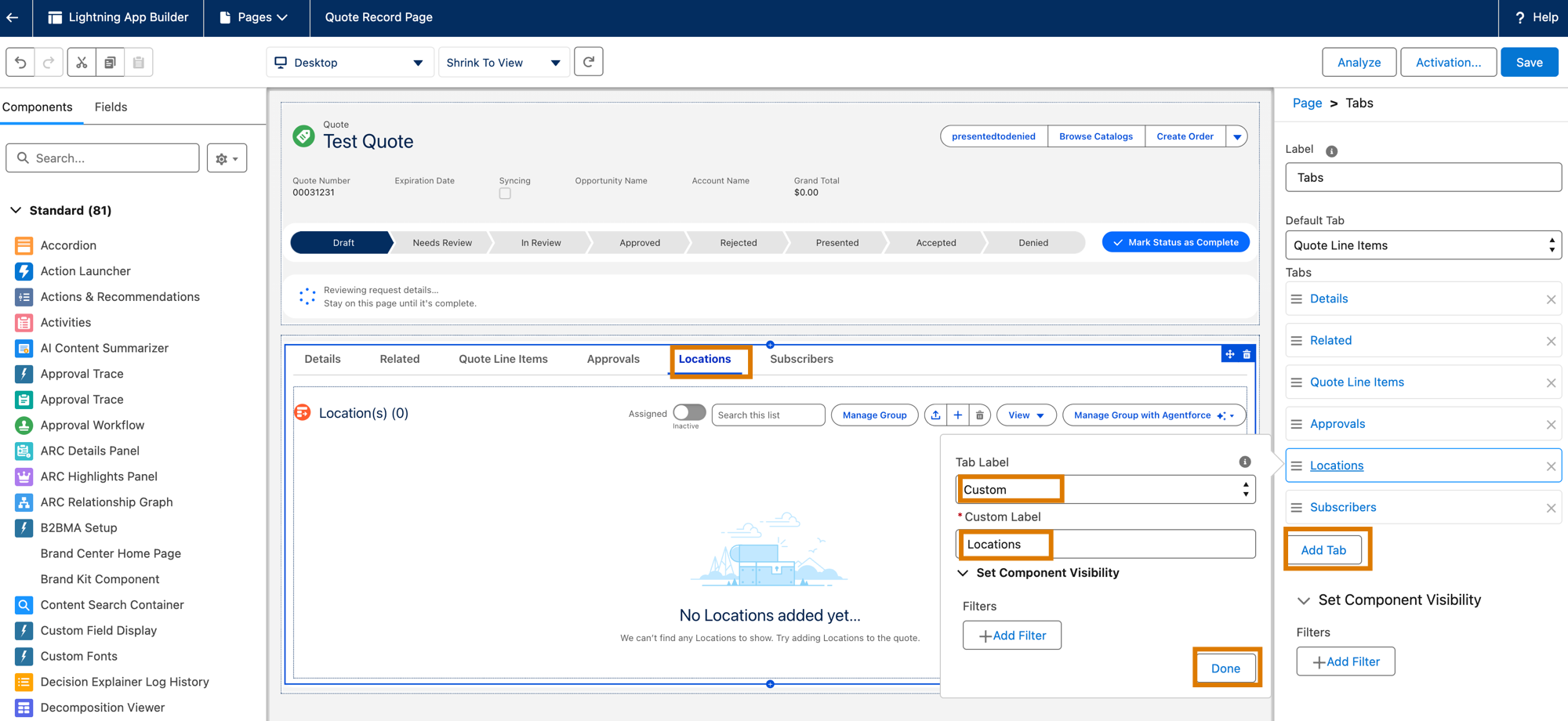Click Add Filter in the tab popup
The height and width of the screenshot is (721, 1568).
tap(1012, 636)
